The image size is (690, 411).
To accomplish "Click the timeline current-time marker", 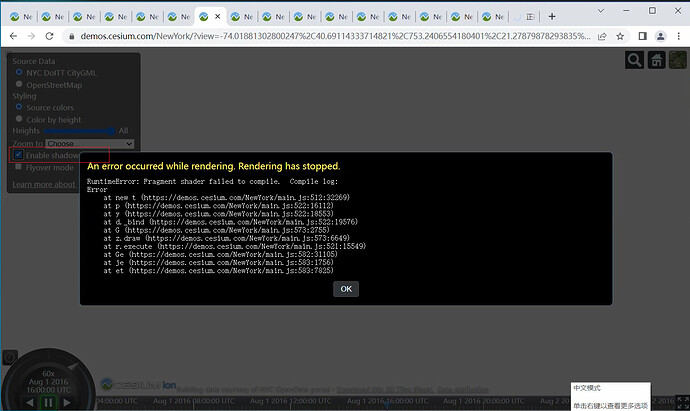I will [x=387, y=404].
